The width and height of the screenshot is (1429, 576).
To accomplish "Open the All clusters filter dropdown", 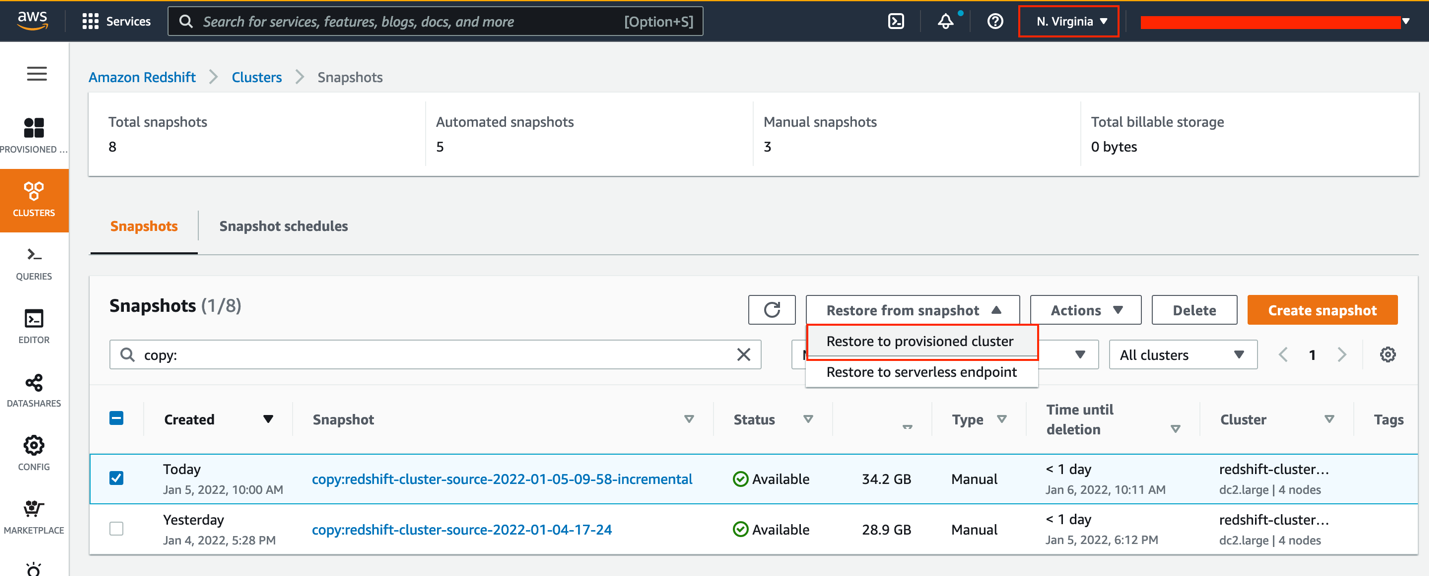I will (x=1181, y=355).
